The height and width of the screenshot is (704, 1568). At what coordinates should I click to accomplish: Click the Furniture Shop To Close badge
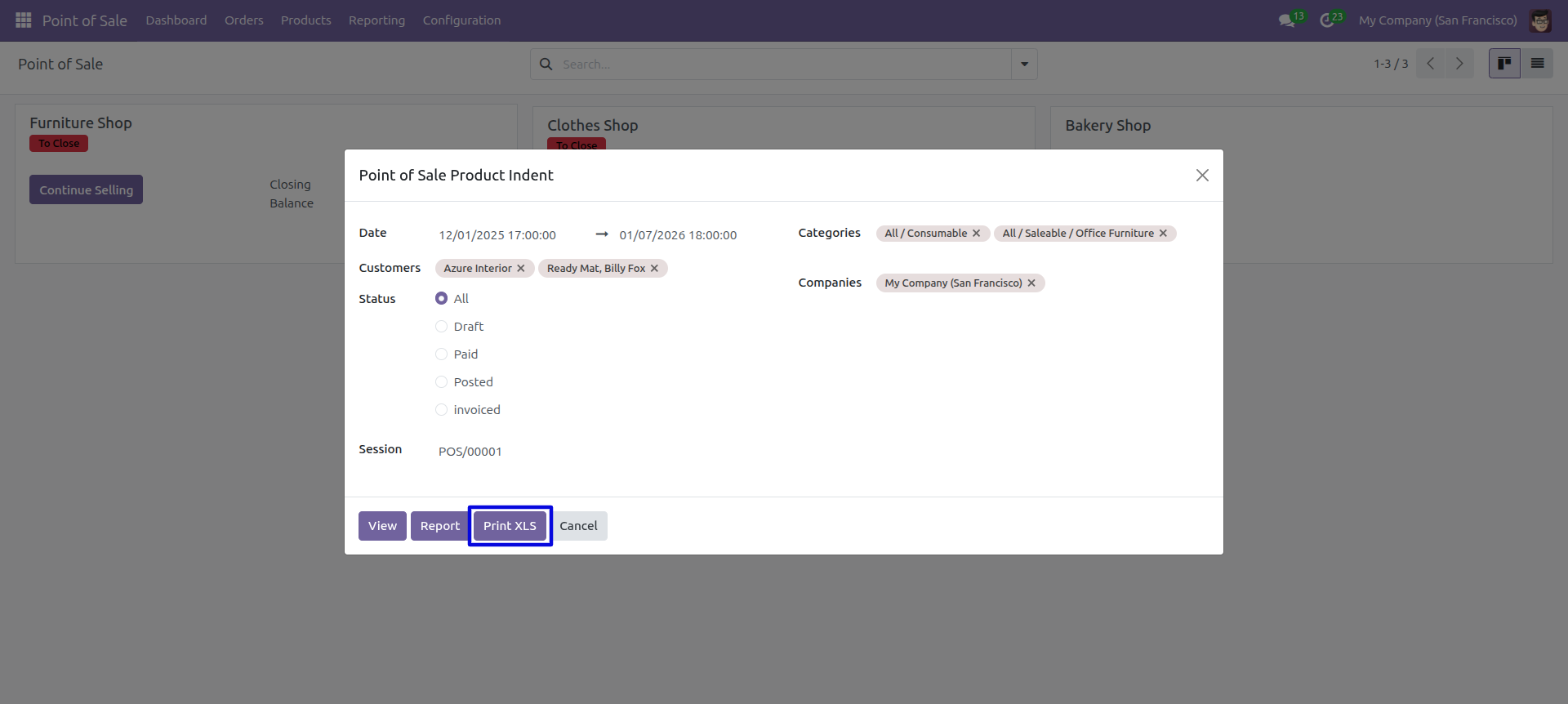59,144
